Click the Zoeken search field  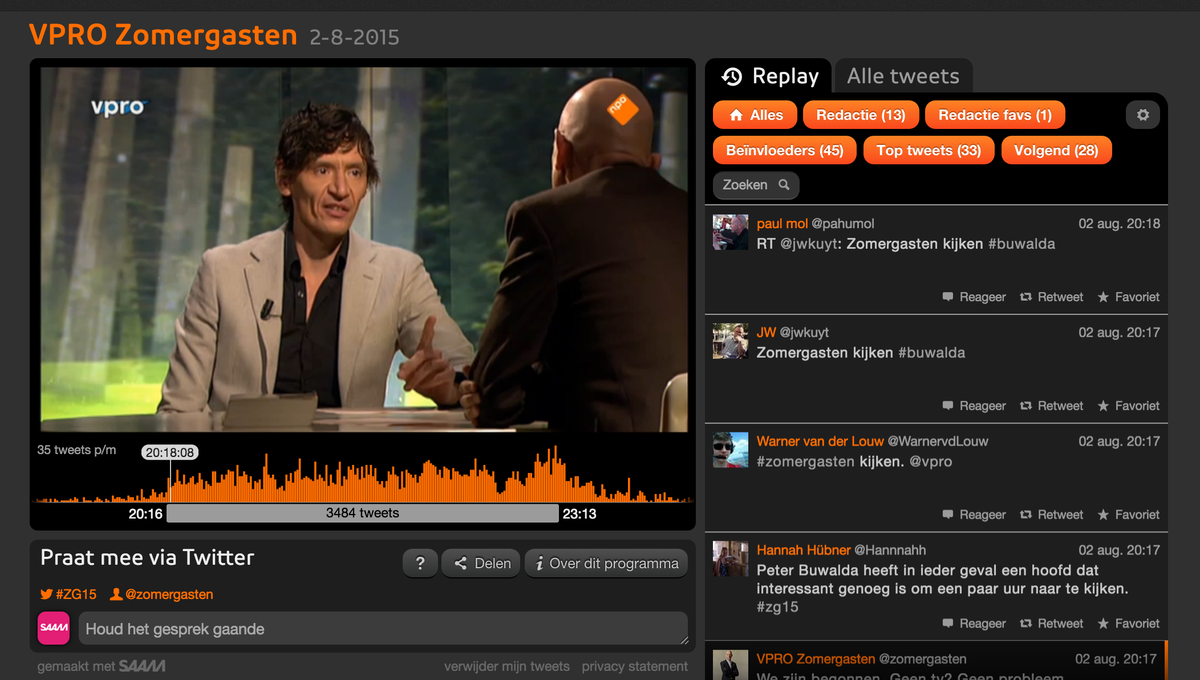click(x=756, y=185)
